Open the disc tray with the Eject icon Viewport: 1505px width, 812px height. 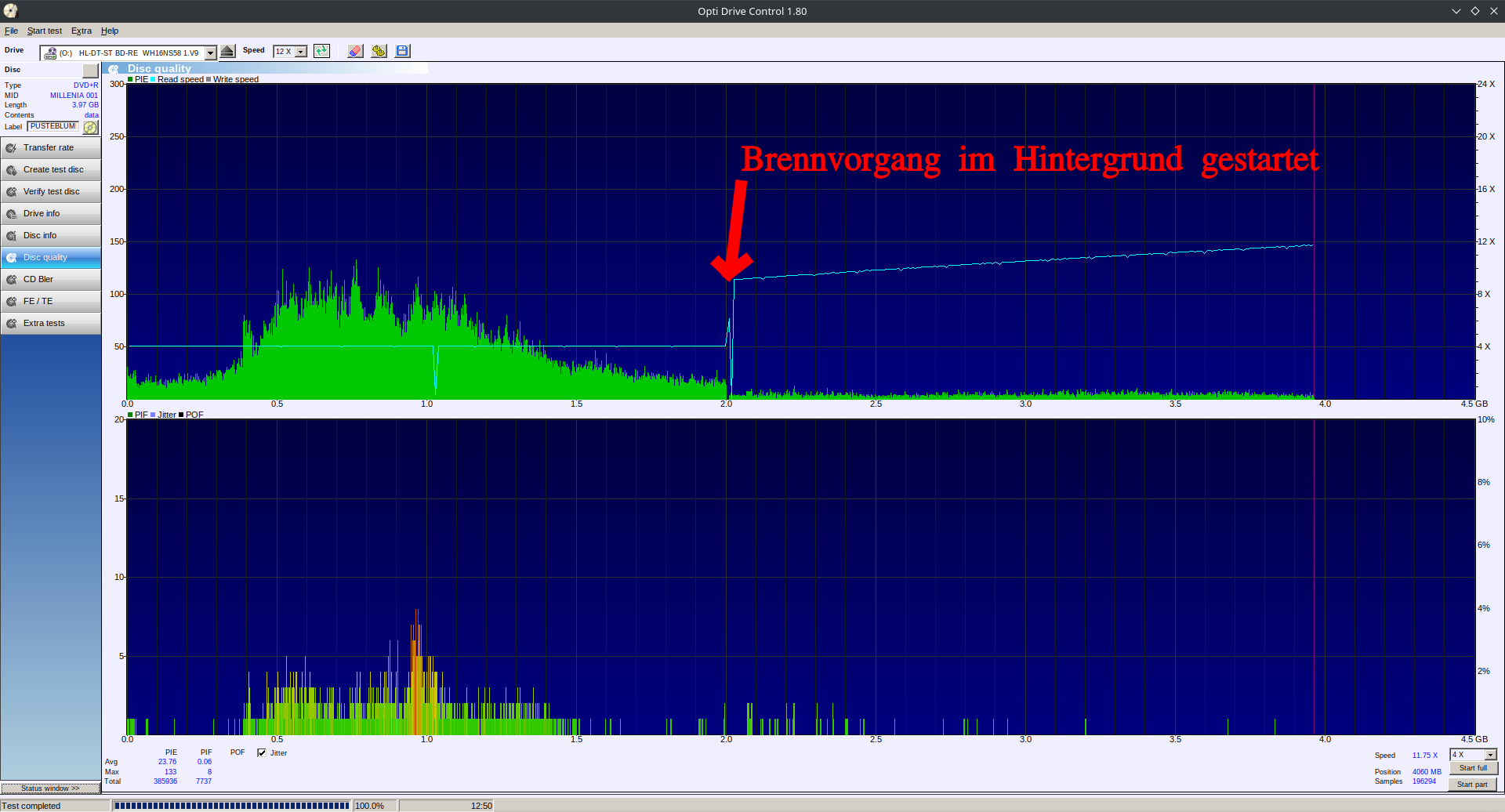[227, 51]
